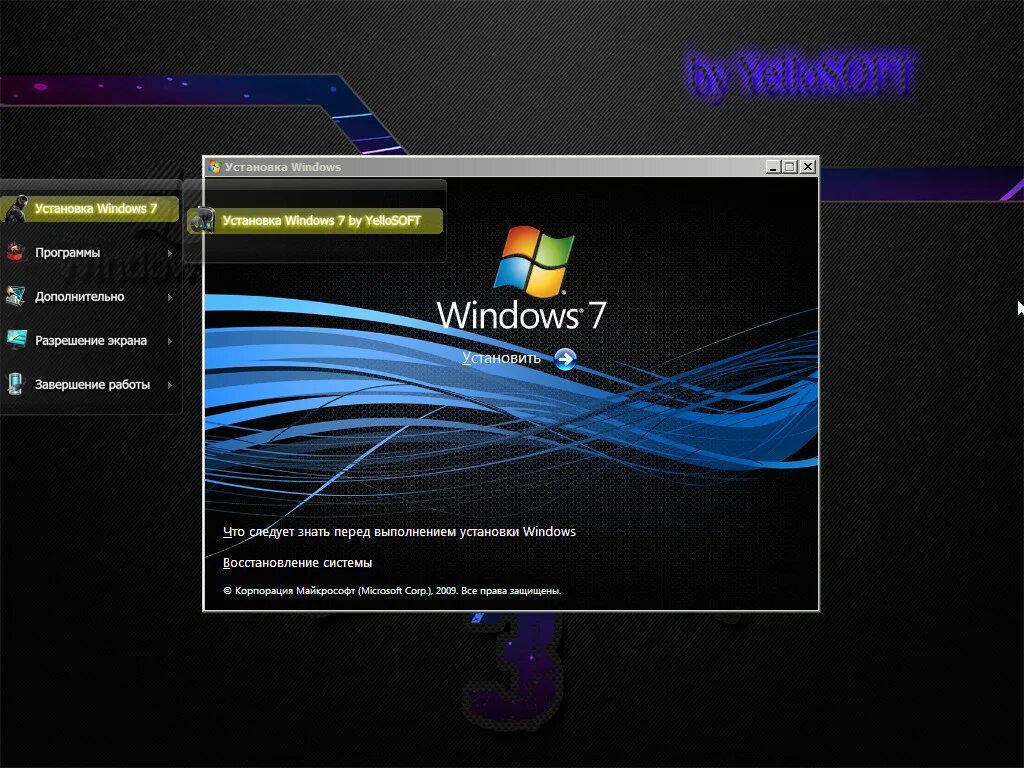This screenshot has width=1024, height=768.
Task: Click the Windows 7 wordmark text
Action: pos(521,315)
